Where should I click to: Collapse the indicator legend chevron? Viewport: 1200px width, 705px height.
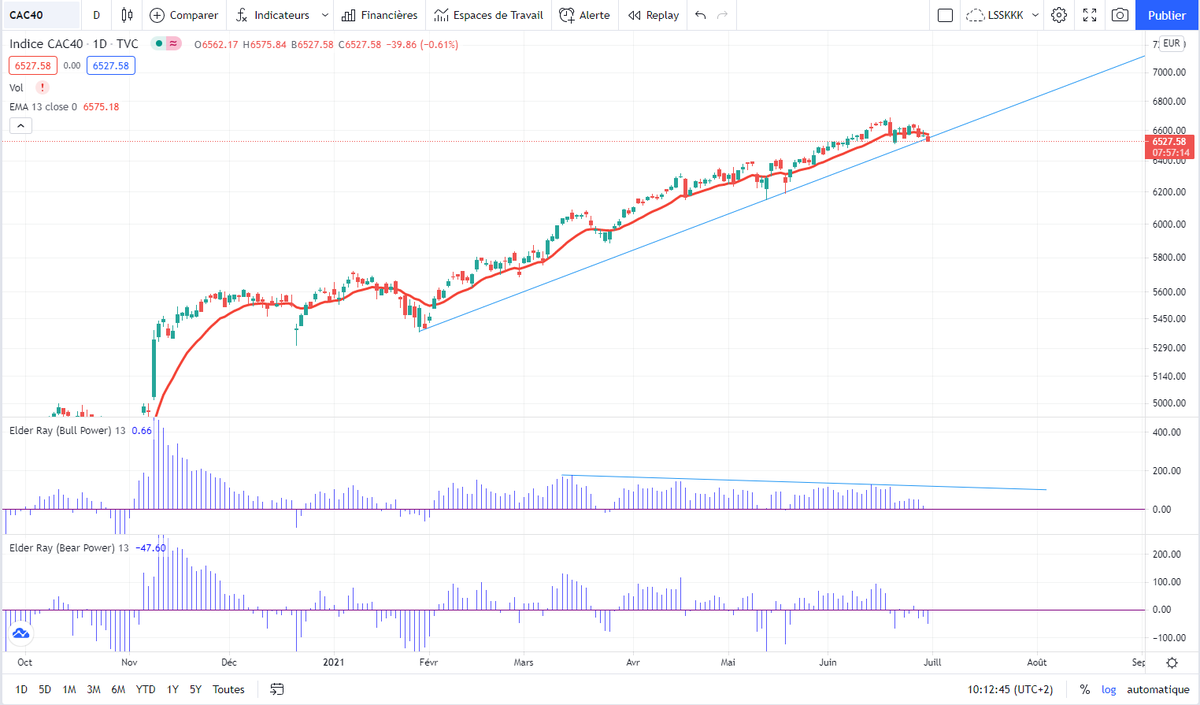[x=20, y=126]
